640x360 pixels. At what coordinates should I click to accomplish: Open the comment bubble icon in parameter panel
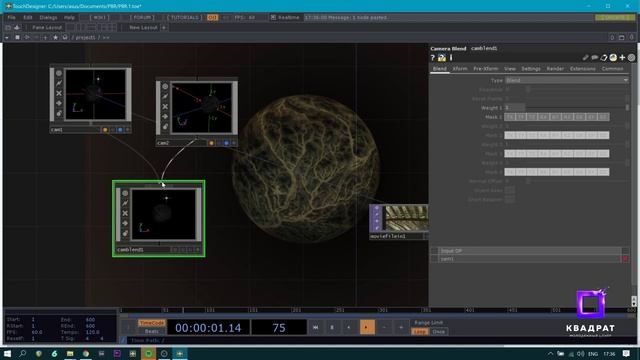pos(595,58)
